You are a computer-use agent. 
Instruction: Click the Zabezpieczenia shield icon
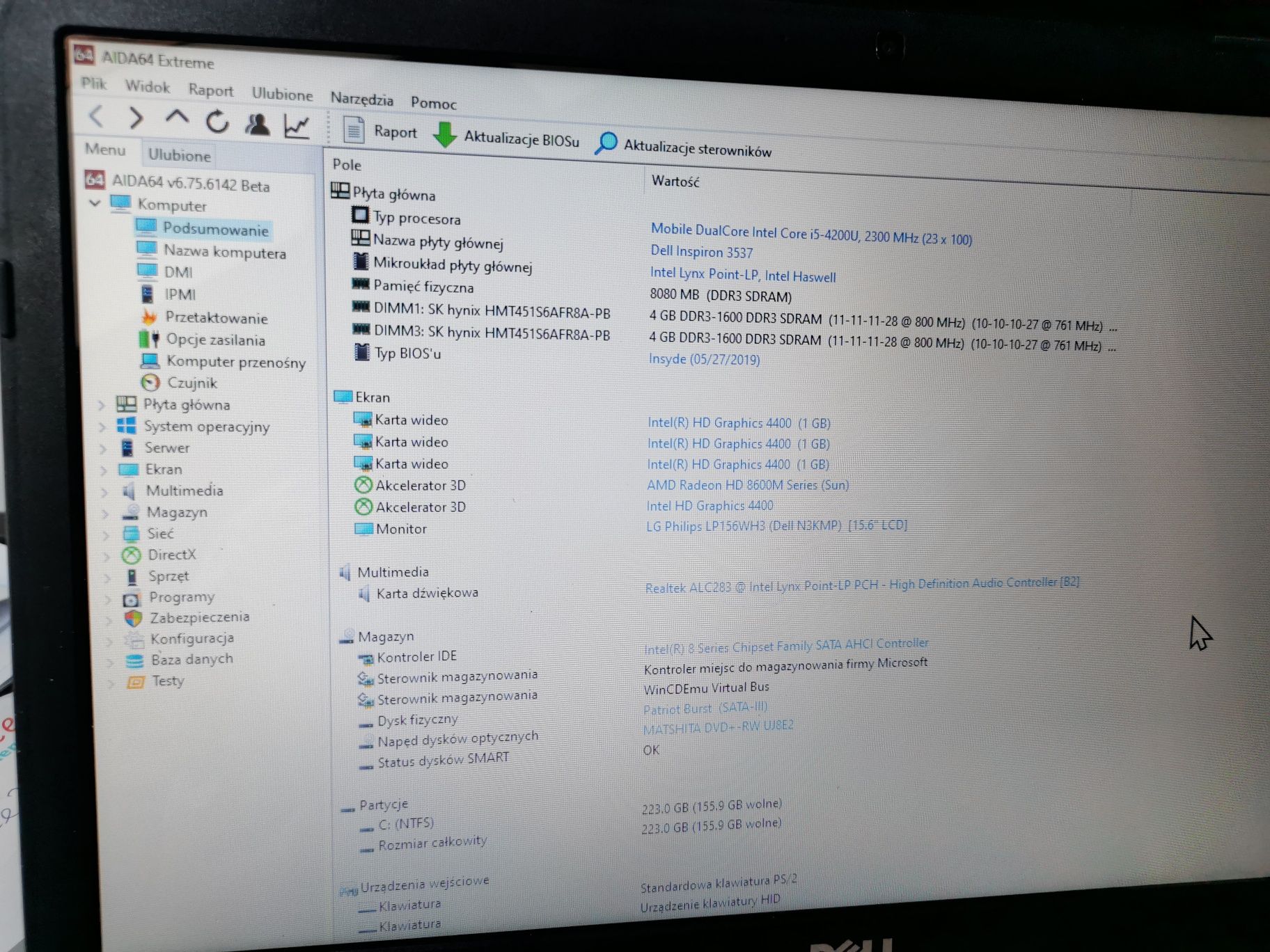(x=134, y=618)
